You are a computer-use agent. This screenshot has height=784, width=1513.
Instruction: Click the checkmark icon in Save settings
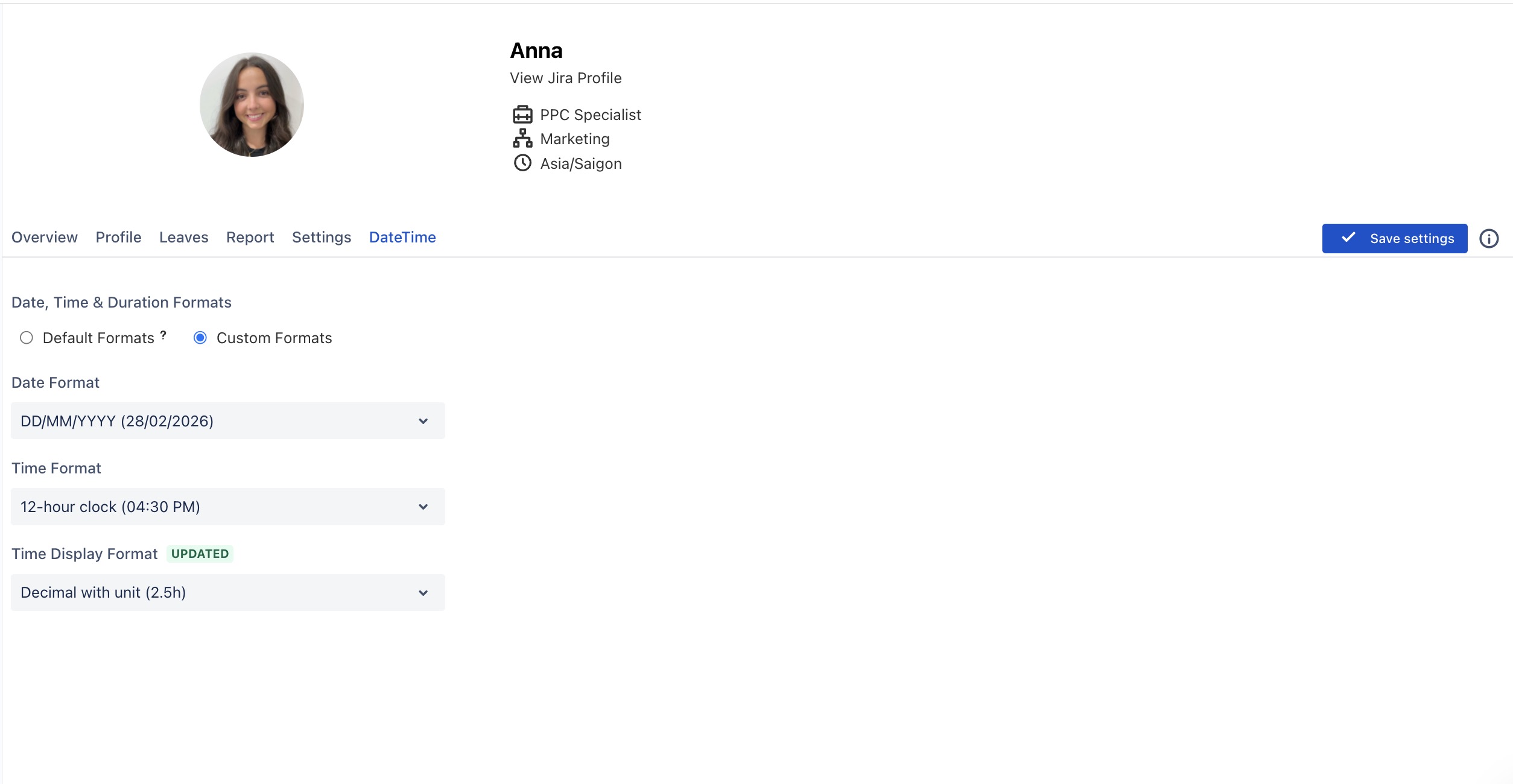click(x=1348, y=238)
